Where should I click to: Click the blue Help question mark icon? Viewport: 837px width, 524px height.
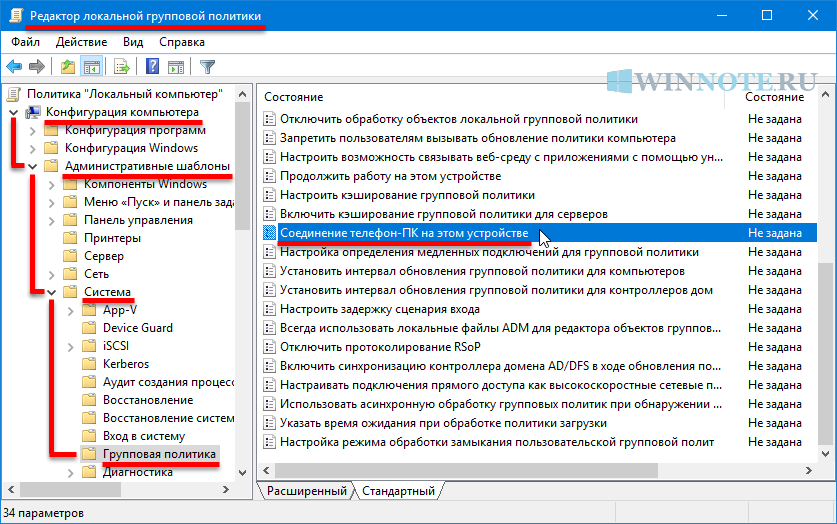pos(153,67)
